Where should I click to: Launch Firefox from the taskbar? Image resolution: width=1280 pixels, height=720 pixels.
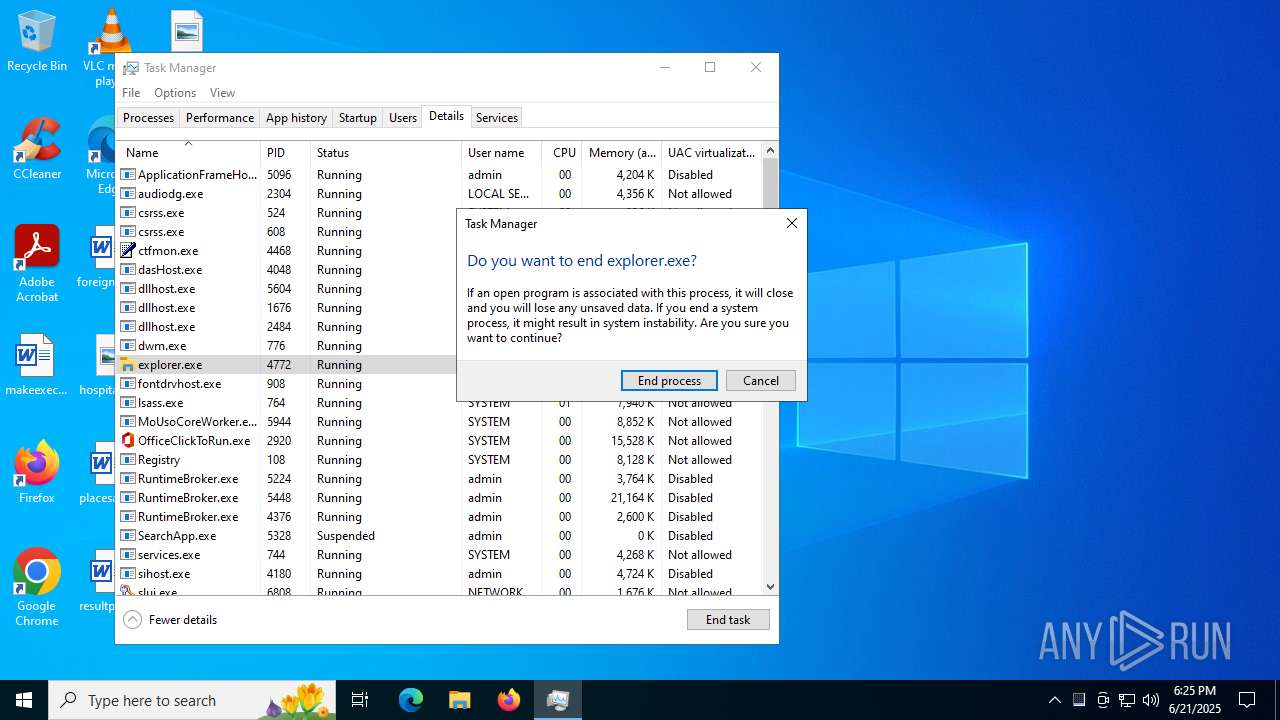pyautogui.click(x=509, y=700)
